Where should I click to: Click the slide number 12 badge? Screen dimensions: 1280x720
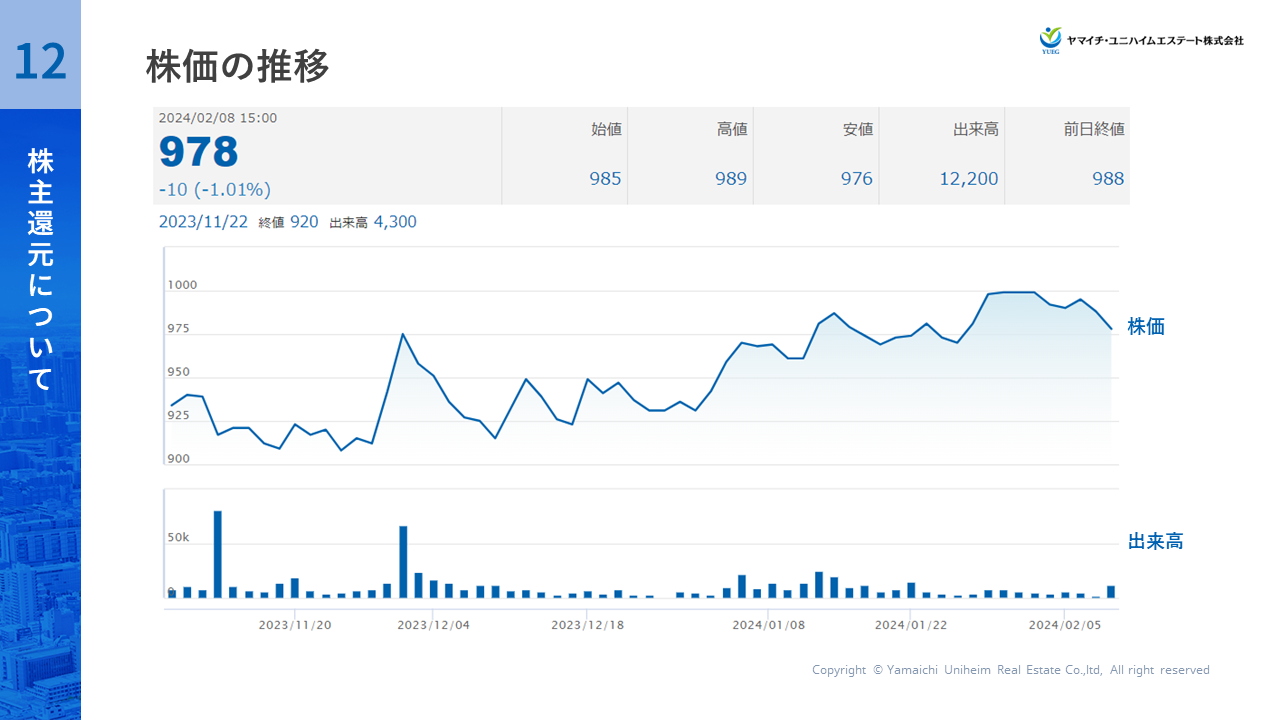point(40,61)
